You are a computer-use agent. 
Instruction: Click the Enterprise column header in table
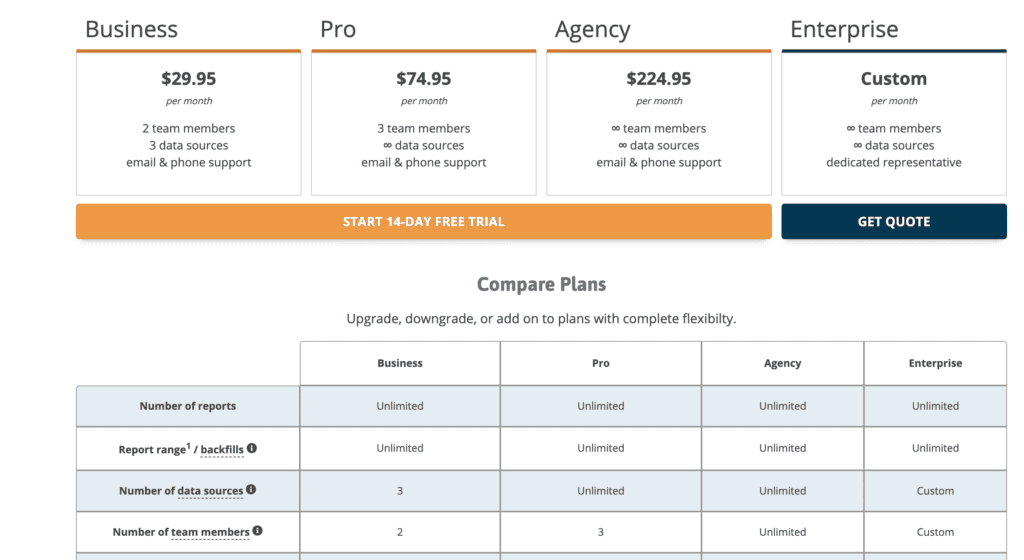[935, 363]
